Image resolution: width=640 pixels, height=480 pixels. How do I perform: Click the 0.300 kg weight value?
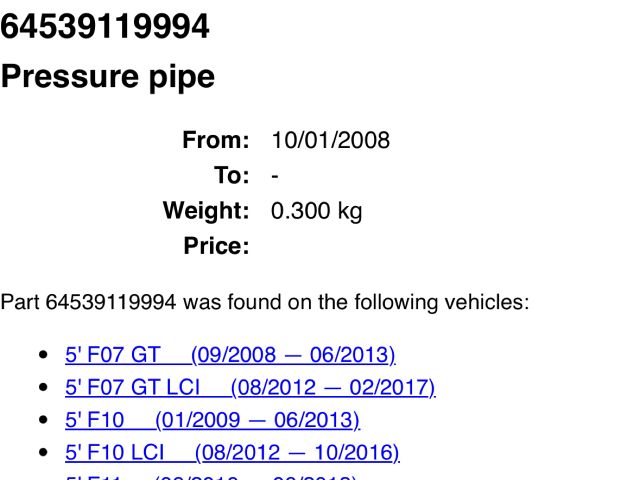316,211
